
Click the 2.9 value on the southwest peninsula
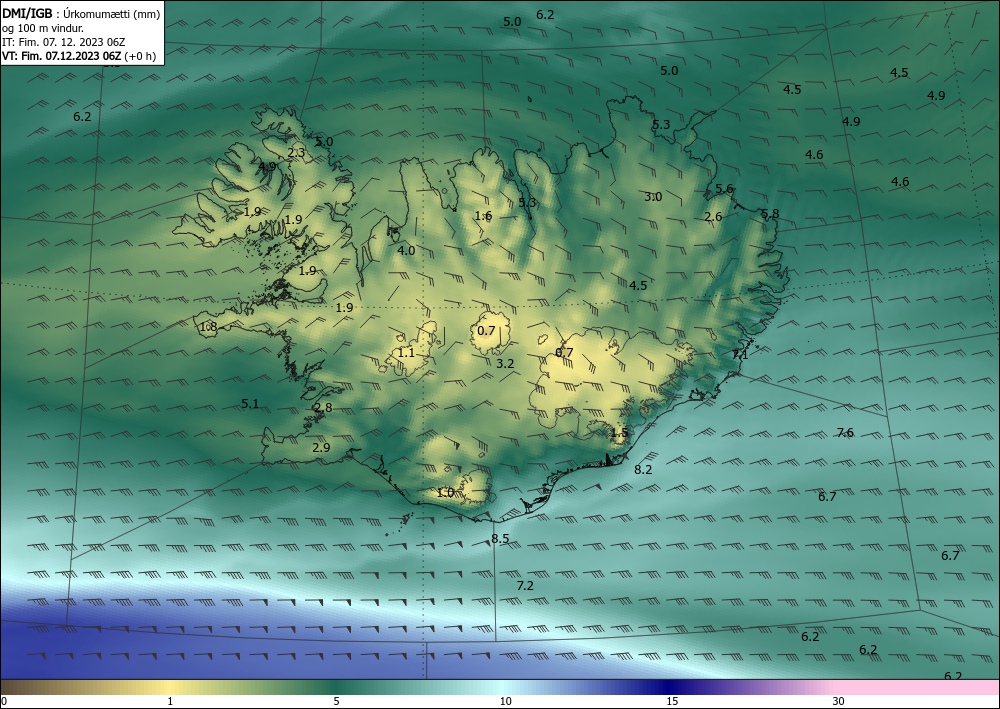point(321,448)
